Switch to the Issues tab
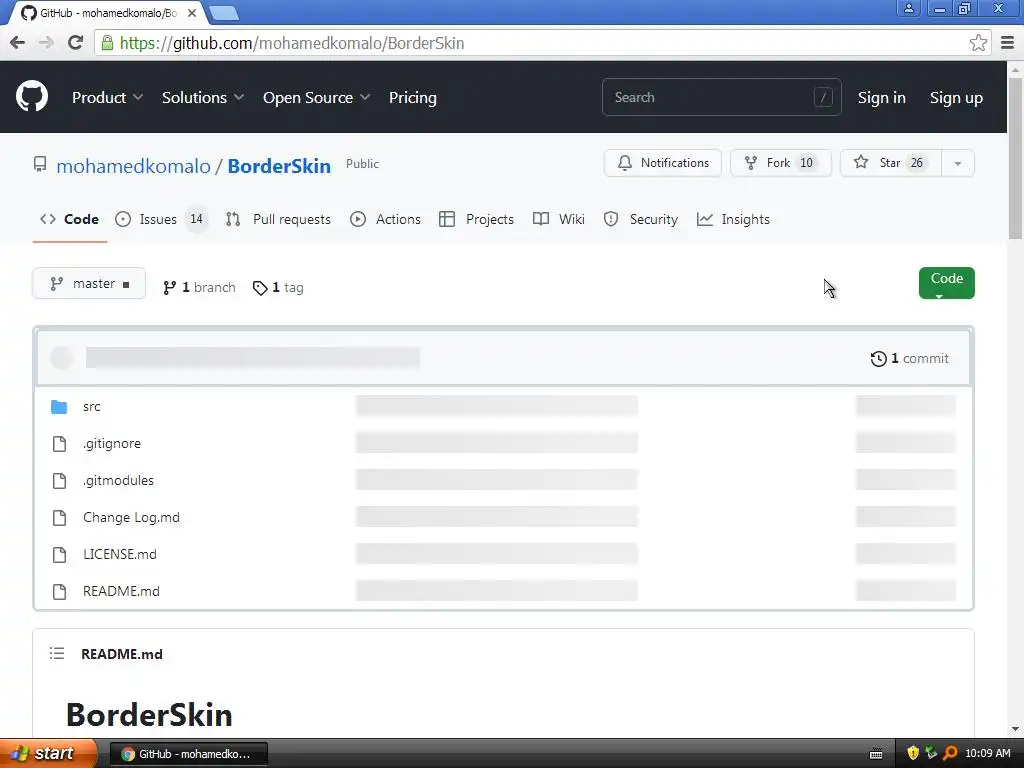 (161, 219)
